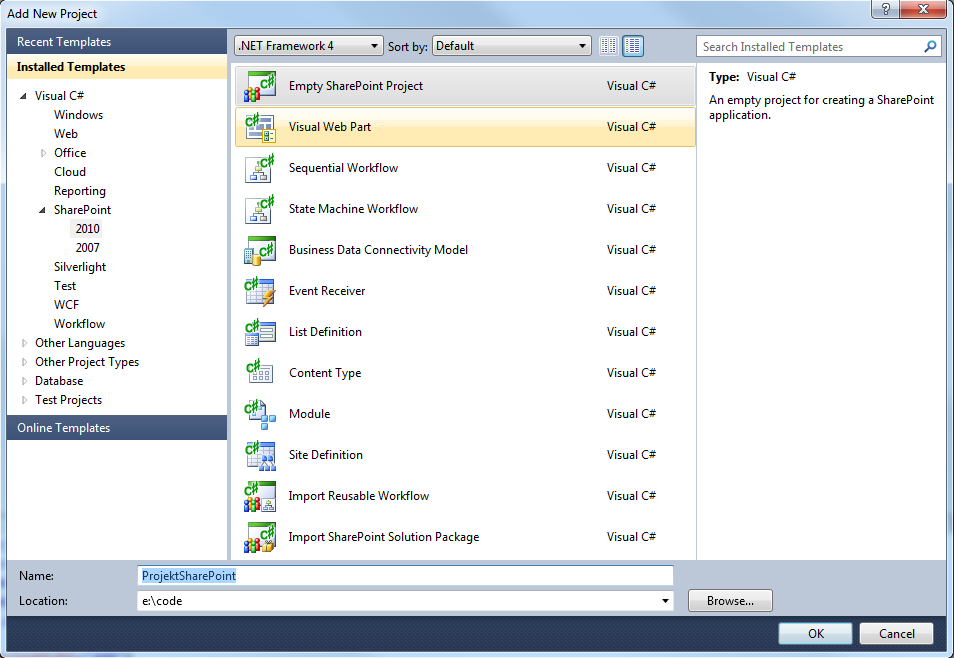This screenshot has height=658, width=954.
Task: Select the Reporting category
Action: coord(80,191)
